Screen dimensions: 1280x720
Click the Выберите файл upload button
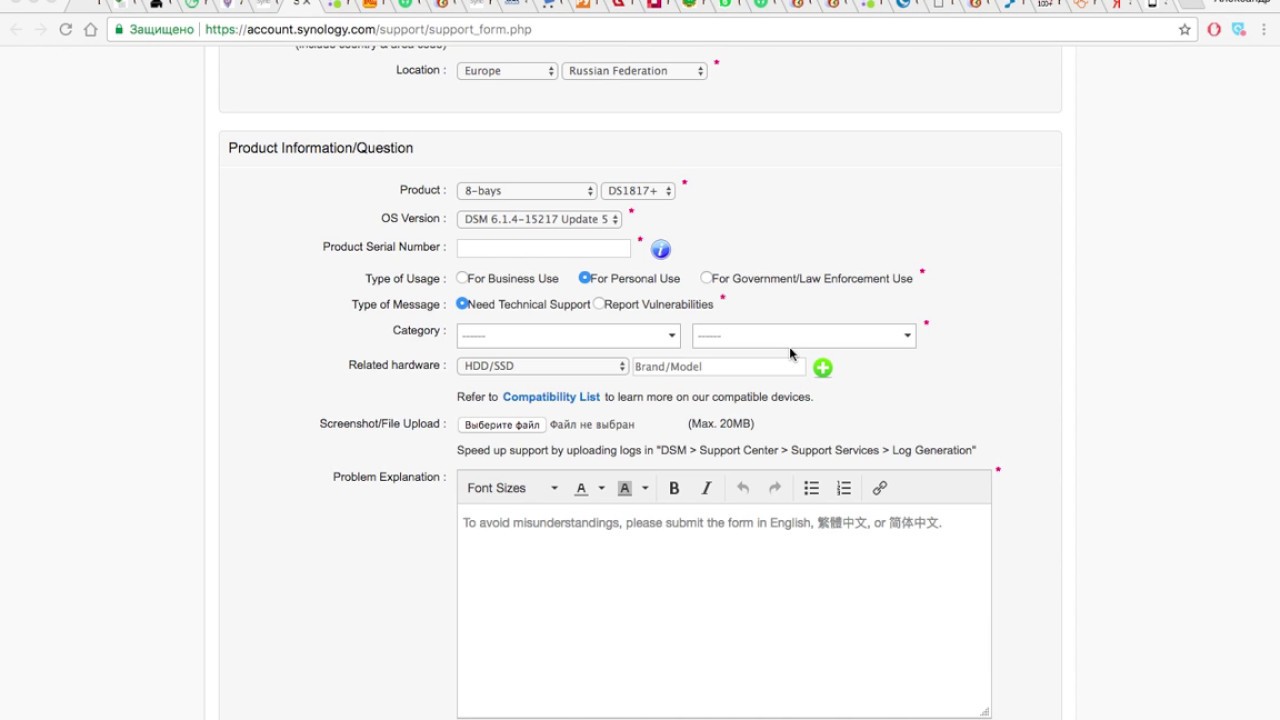[502, 425]
